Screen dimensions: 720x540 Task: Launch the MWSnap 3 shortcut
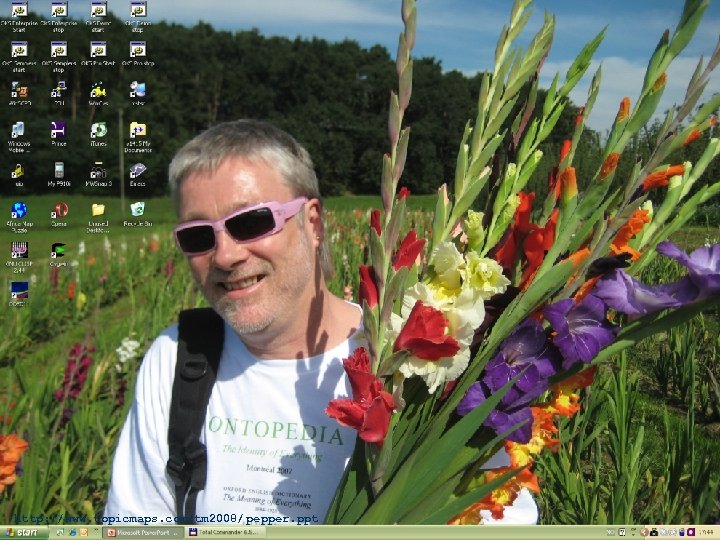(98, 174)
